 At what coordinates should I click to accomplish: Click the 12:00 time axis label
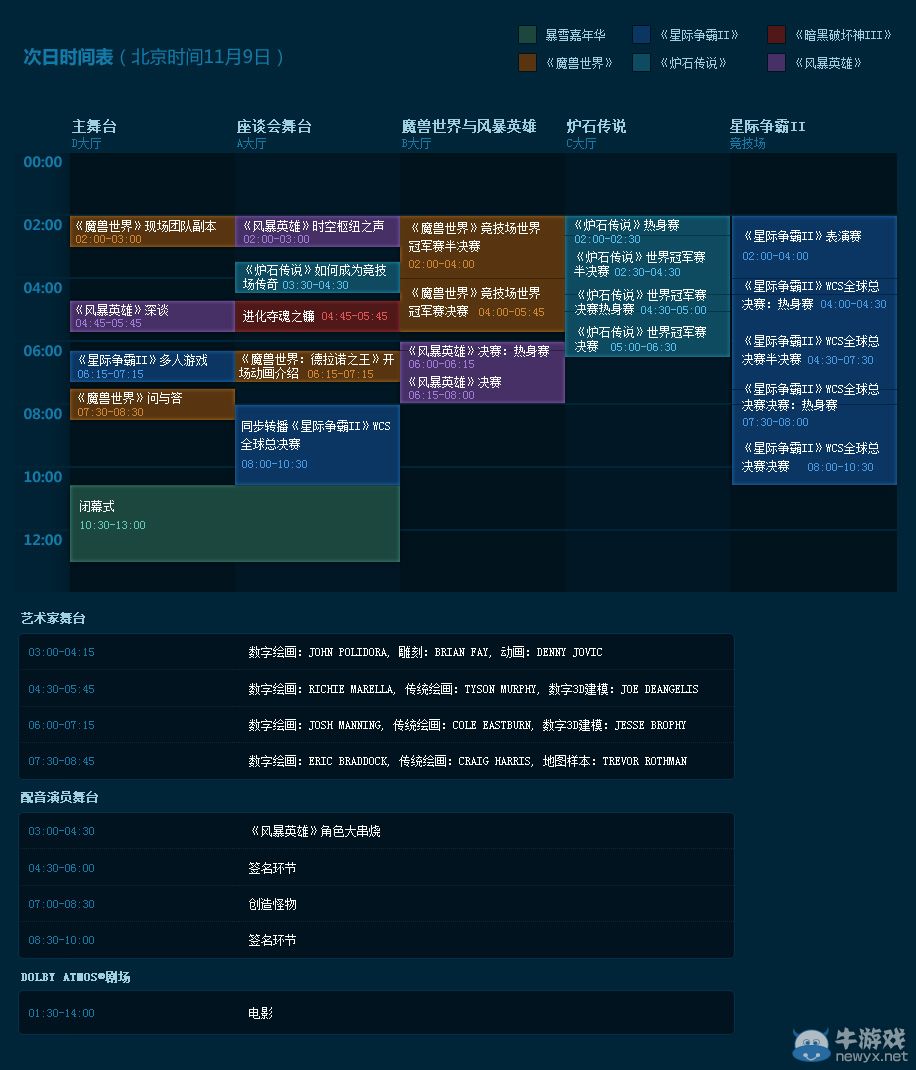pyautogui.click(x=43, y=540)
